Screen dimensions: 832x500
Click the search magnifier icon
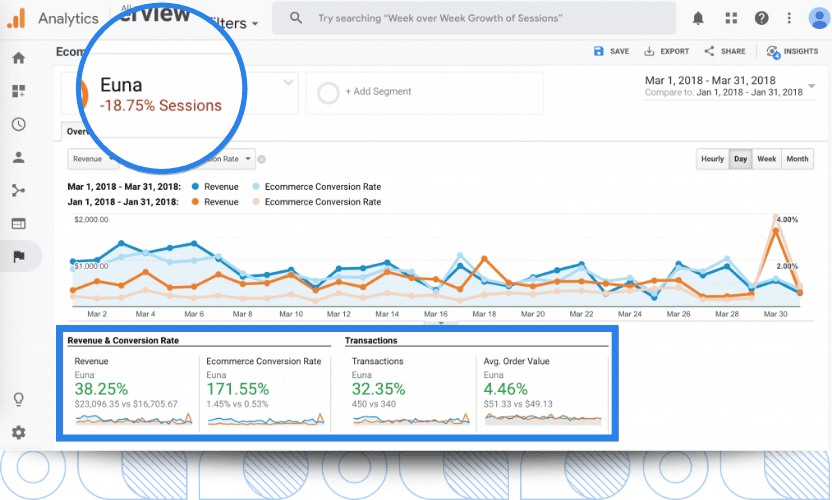[x=296, y=18]
